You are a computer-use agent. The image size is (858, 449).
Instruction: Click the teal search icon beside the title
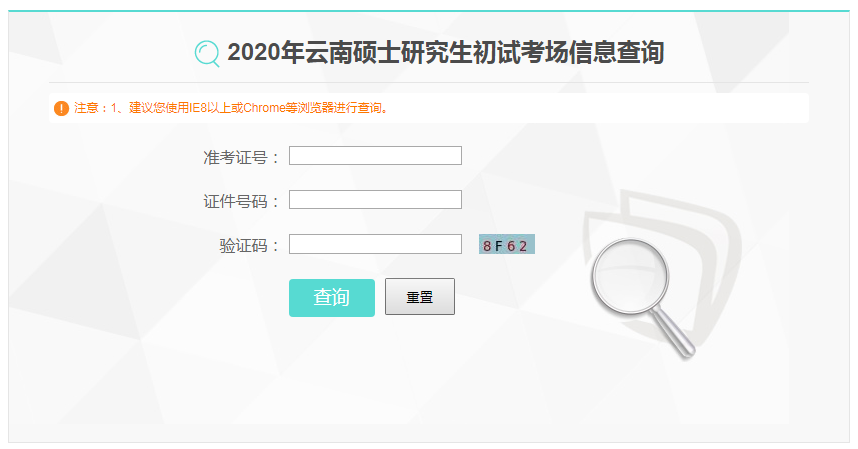(x=207, y=54)
